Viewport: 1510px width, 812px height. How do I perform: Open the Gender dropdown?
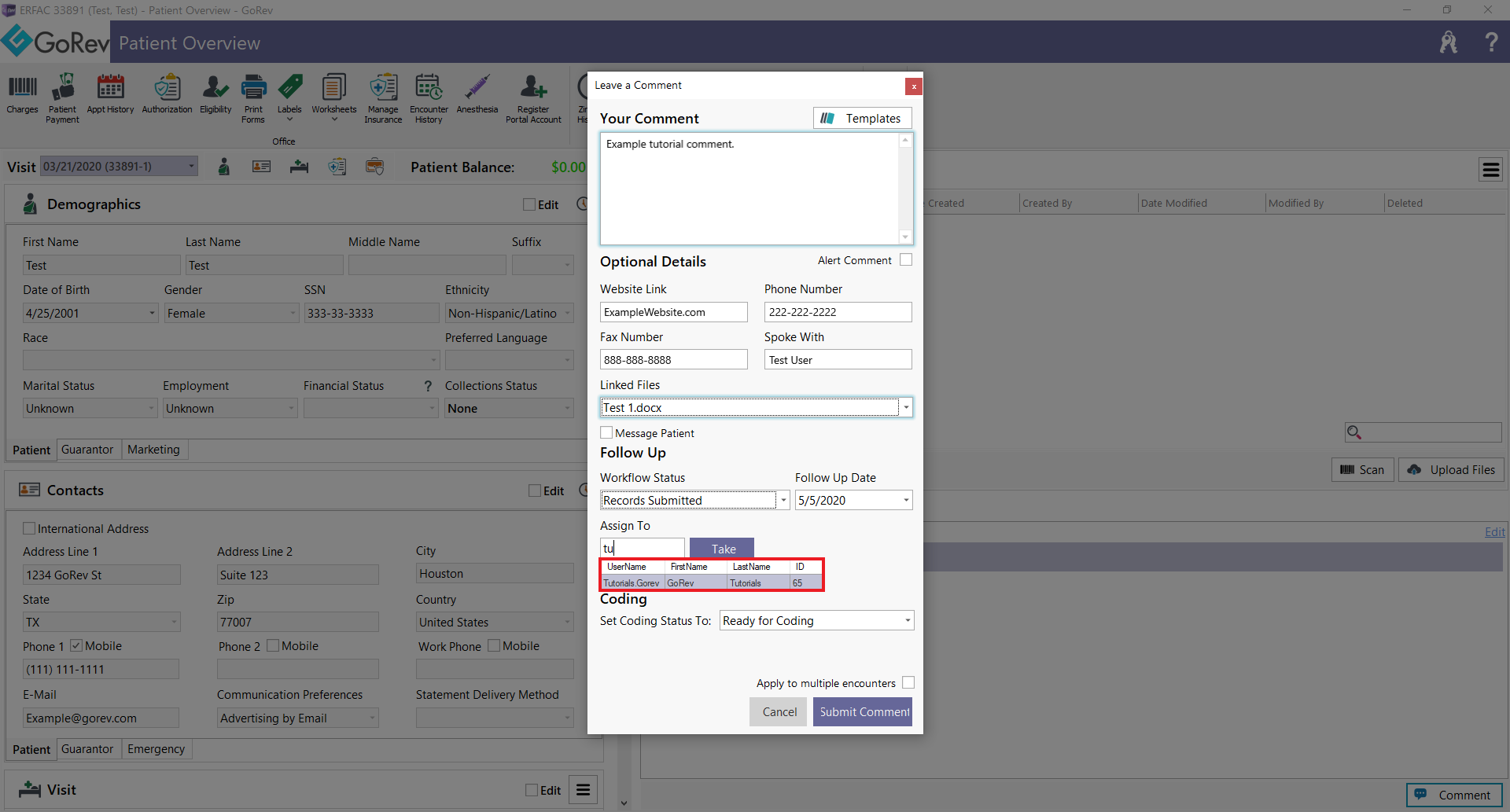pos(293,313)
